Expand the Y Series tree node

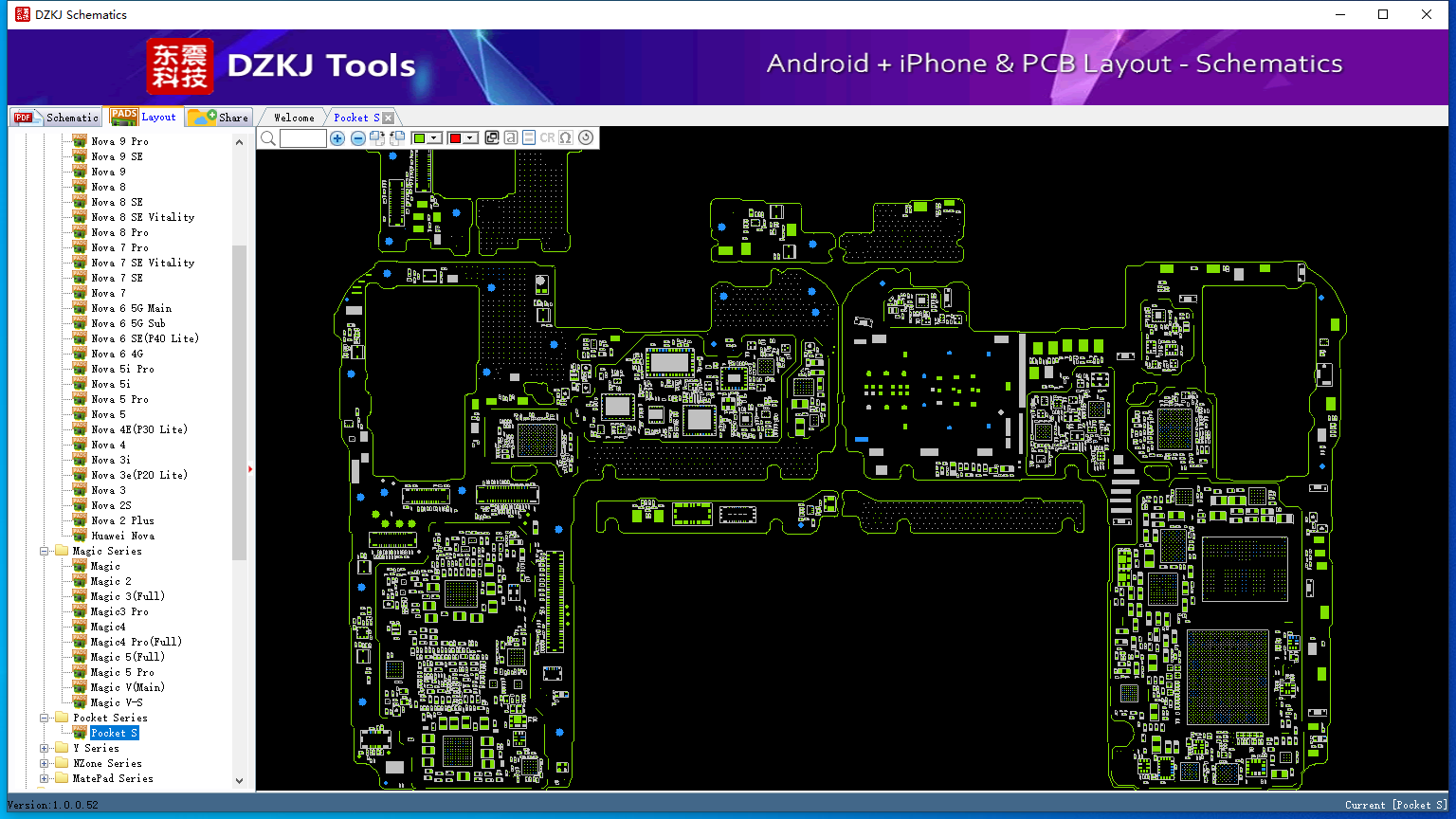(44, 748)
